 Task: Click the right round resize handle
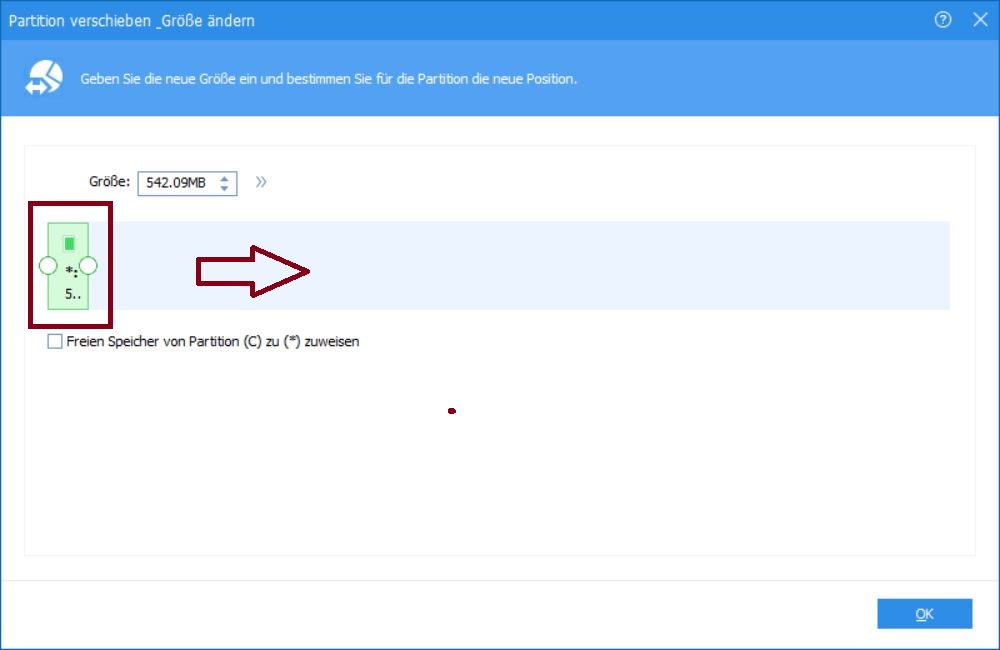coord(88,266)
